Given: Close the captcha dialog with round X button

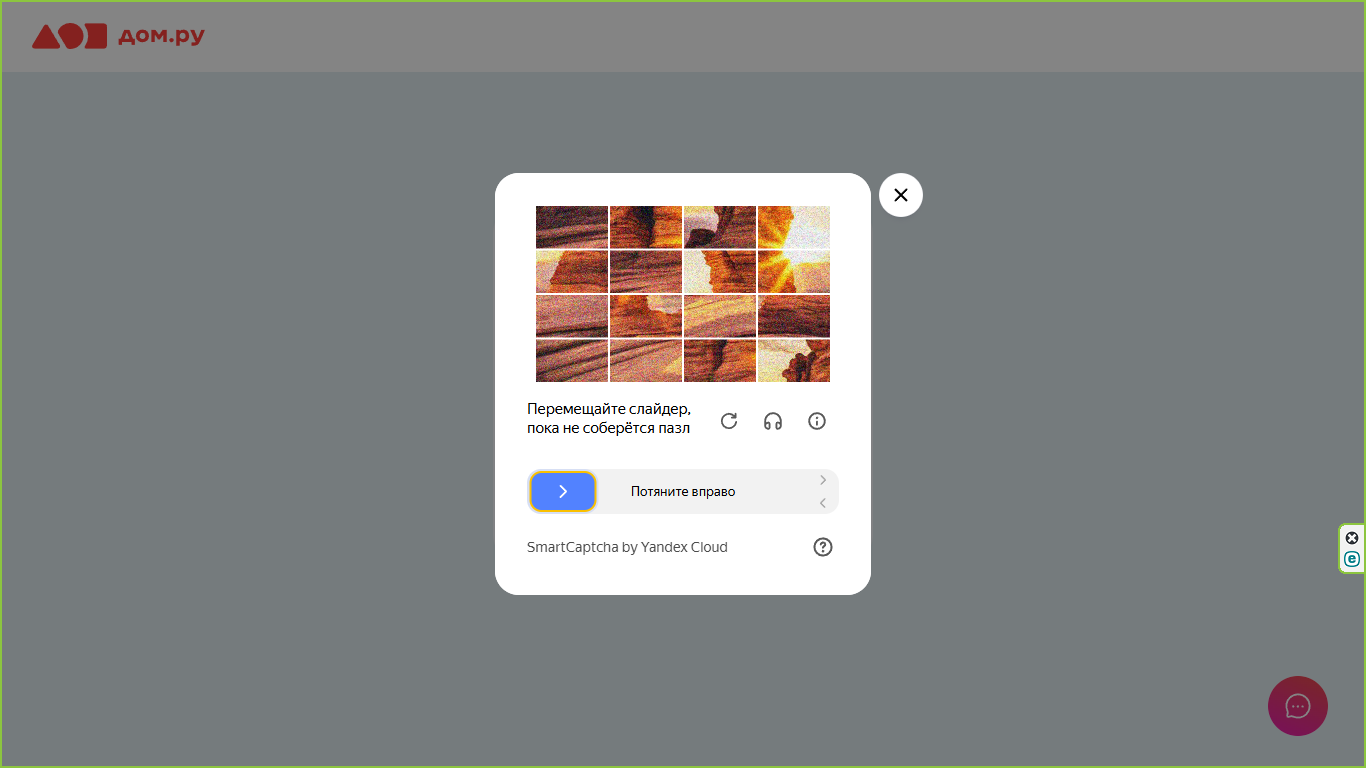Looking at the screenshot, I should point(901,195).
